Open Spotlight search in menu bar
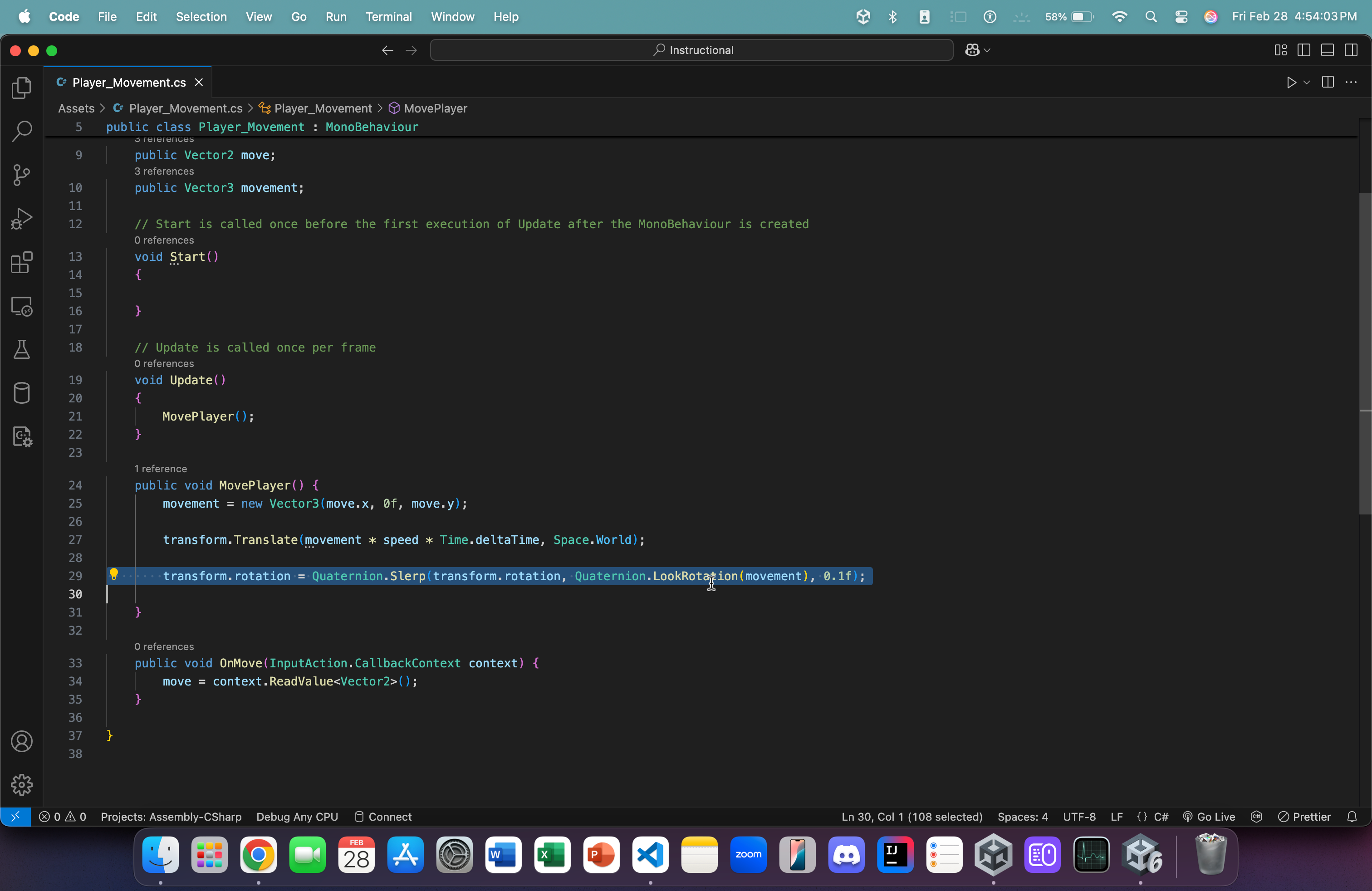Viewport: 1372px width, 891px height. point(1151,17)
